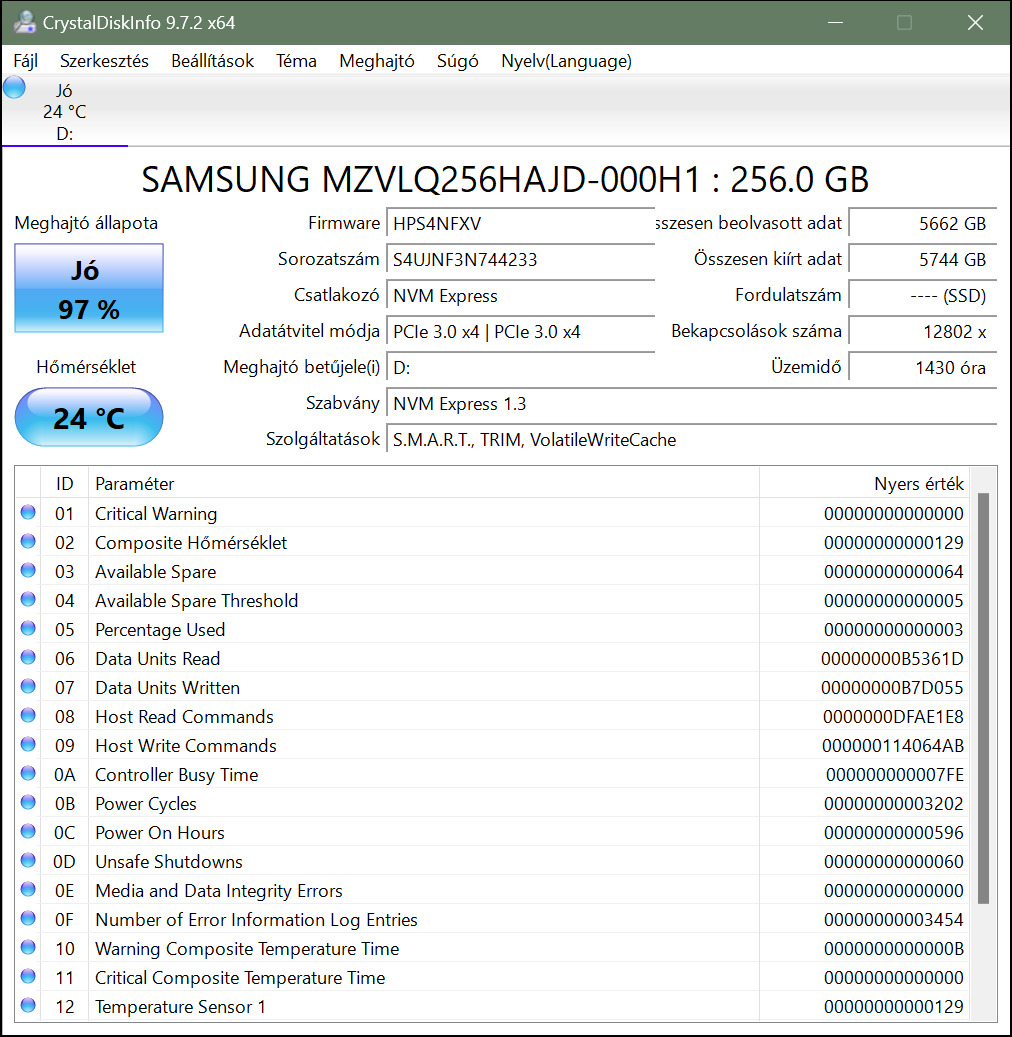This screenshot has width=1012, height=1037.
Task: Click the transfer mode field PCIe 3.0 x4
Action: point(521,331)
